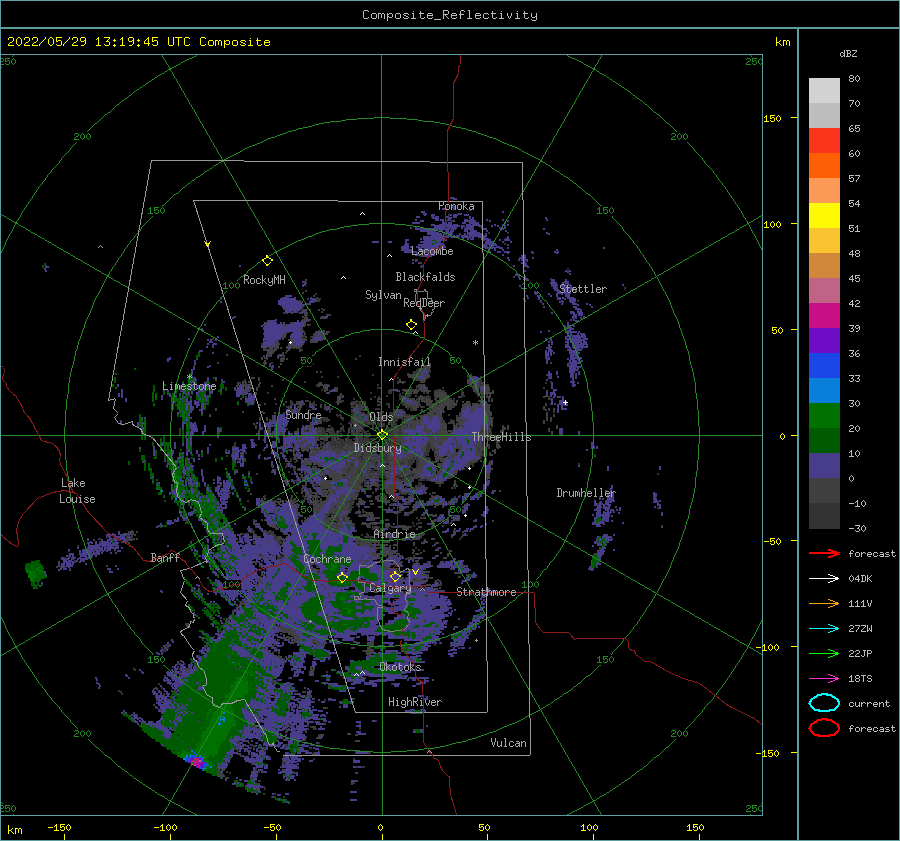Screen dimensions: 900x841
Task: Pick the red swatch in dBZ scale
Action: 824,140
